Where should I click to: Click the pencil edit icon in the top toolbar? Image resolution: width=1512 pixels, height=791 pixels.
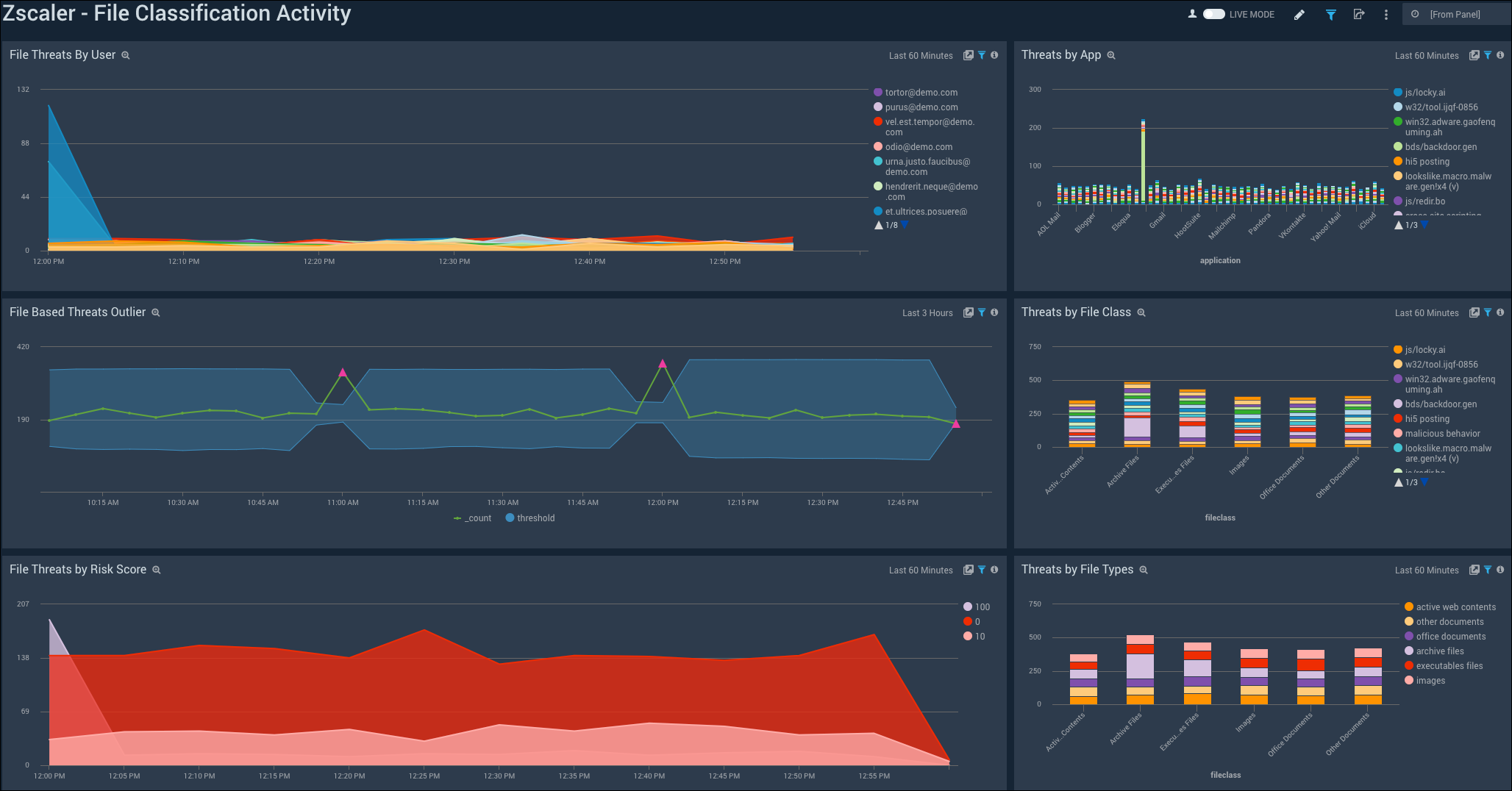(x=1299, y=14)
